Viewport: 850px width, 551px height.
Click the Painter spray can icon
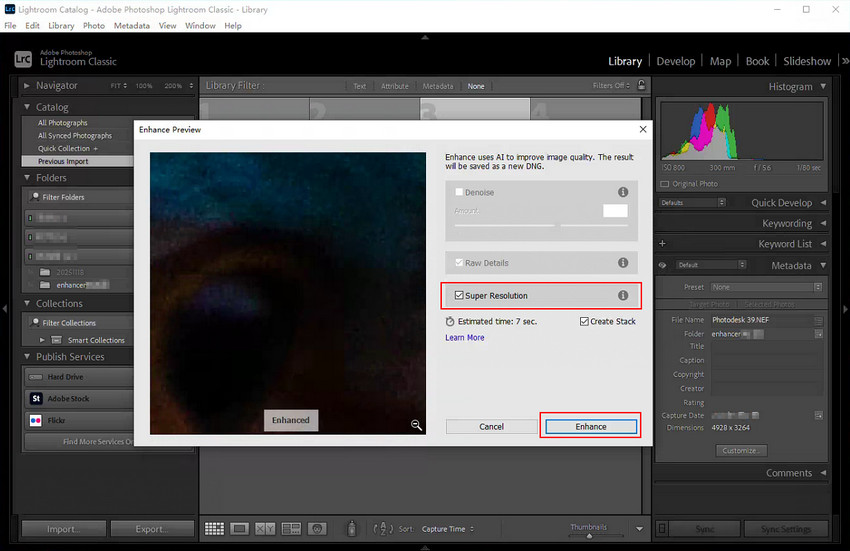pos(351,528)
